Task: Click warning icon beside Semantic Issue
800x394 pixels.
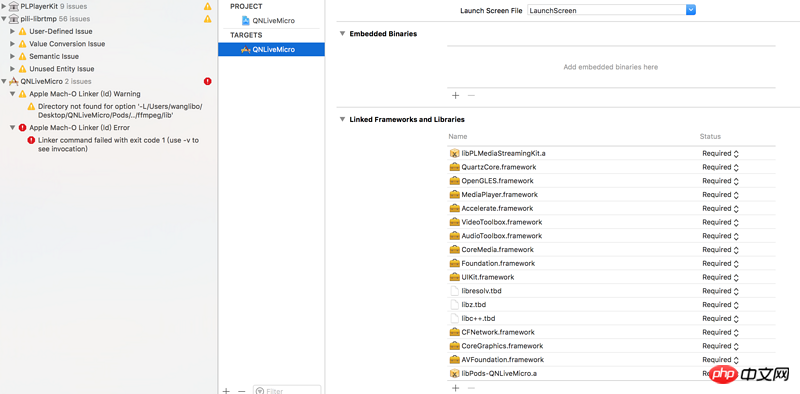Action: (x=22, y=56)
